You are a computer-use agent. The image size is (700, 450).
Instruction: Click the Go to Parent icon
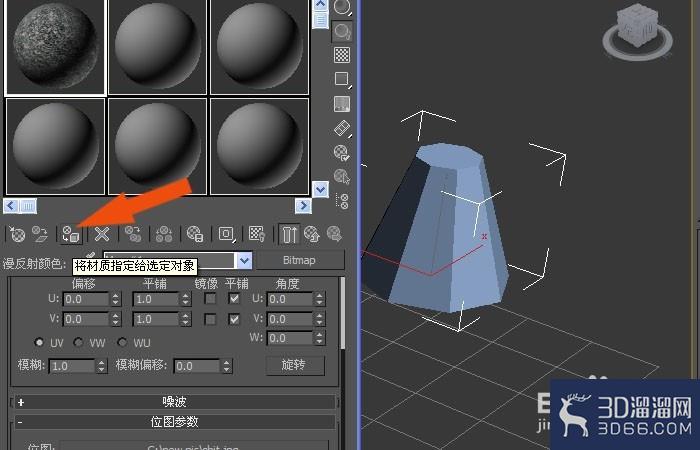point(312,234)
